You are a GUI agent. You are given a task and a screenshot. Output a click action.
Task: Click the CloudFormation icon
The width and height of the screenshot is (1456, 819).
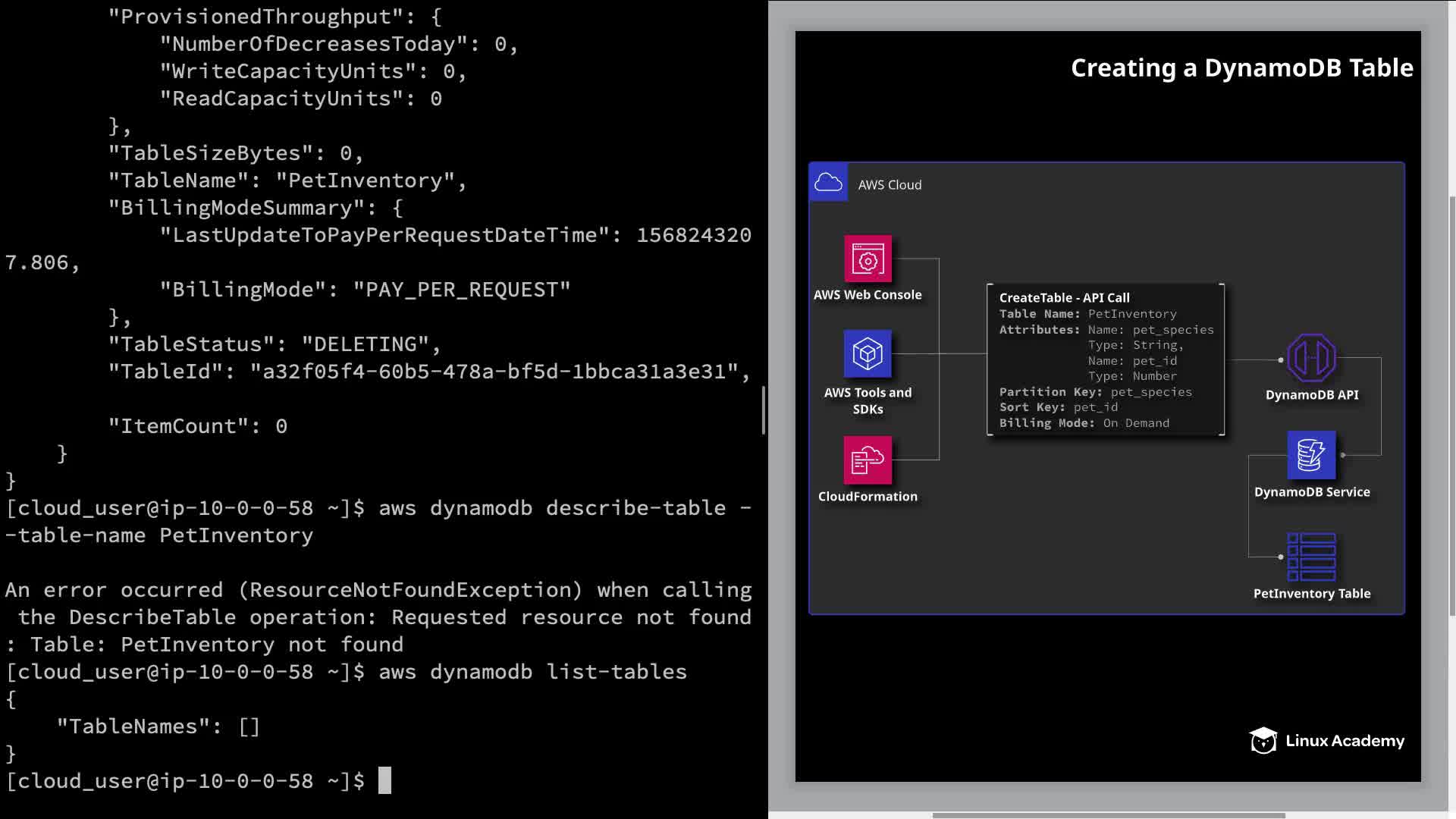868,460
